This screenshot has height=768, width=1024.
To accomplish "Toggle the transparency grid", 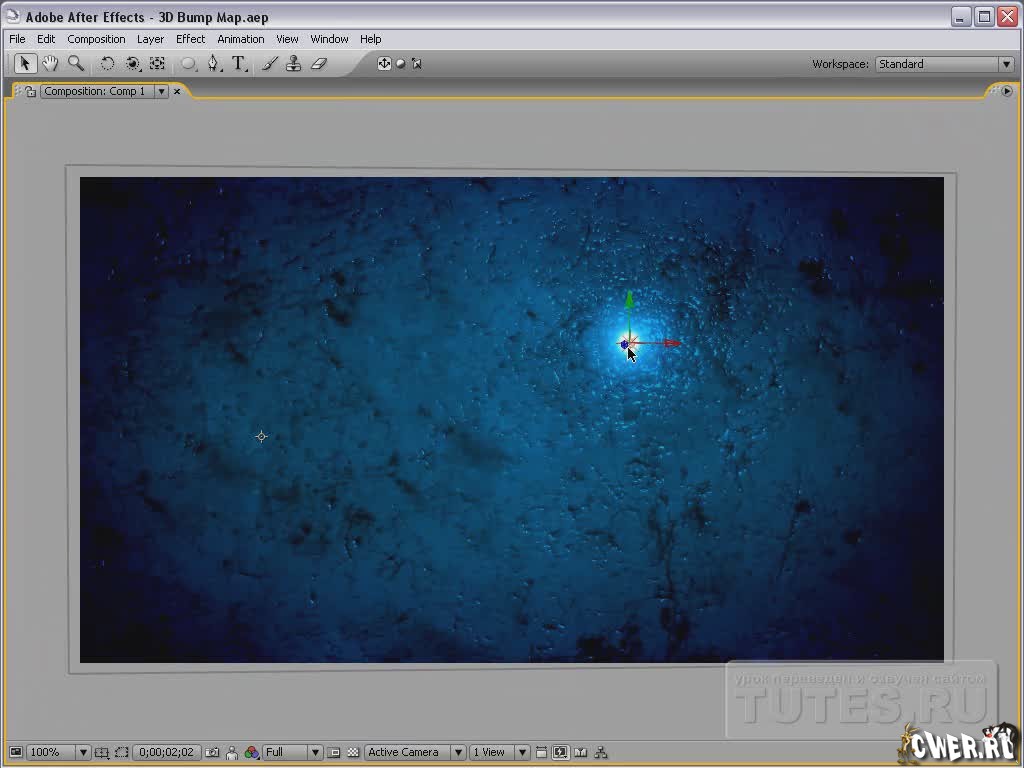I will click(x=353, y=752).
